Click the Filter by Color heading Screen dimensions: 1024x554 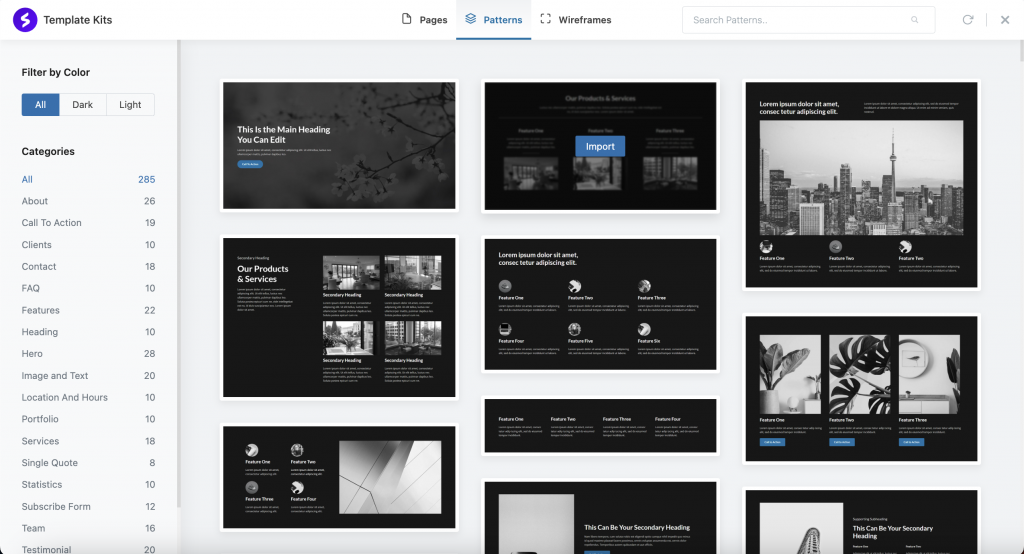56,73
